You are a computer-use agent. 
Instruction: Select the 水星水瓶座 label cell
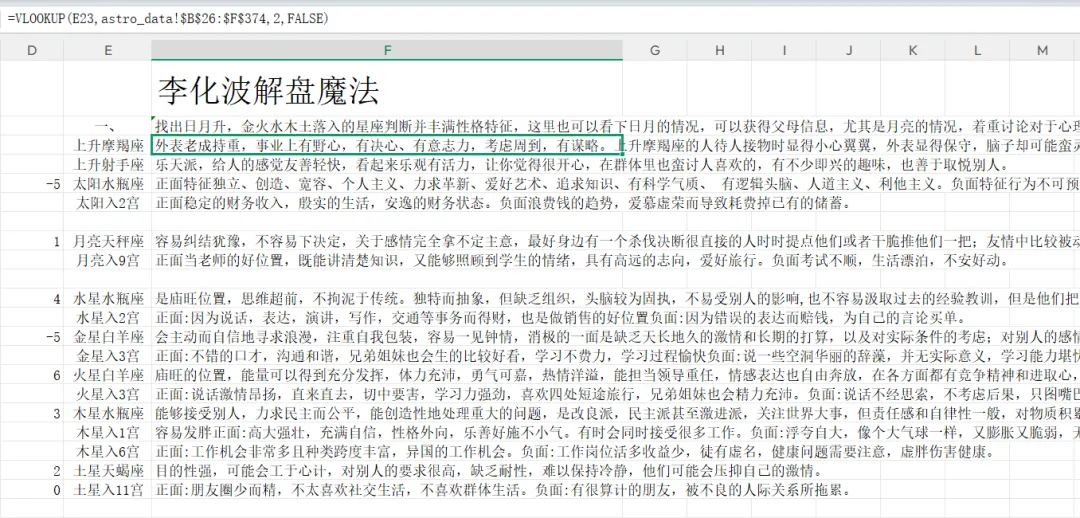pyautogui.click(x=108, y=299)
